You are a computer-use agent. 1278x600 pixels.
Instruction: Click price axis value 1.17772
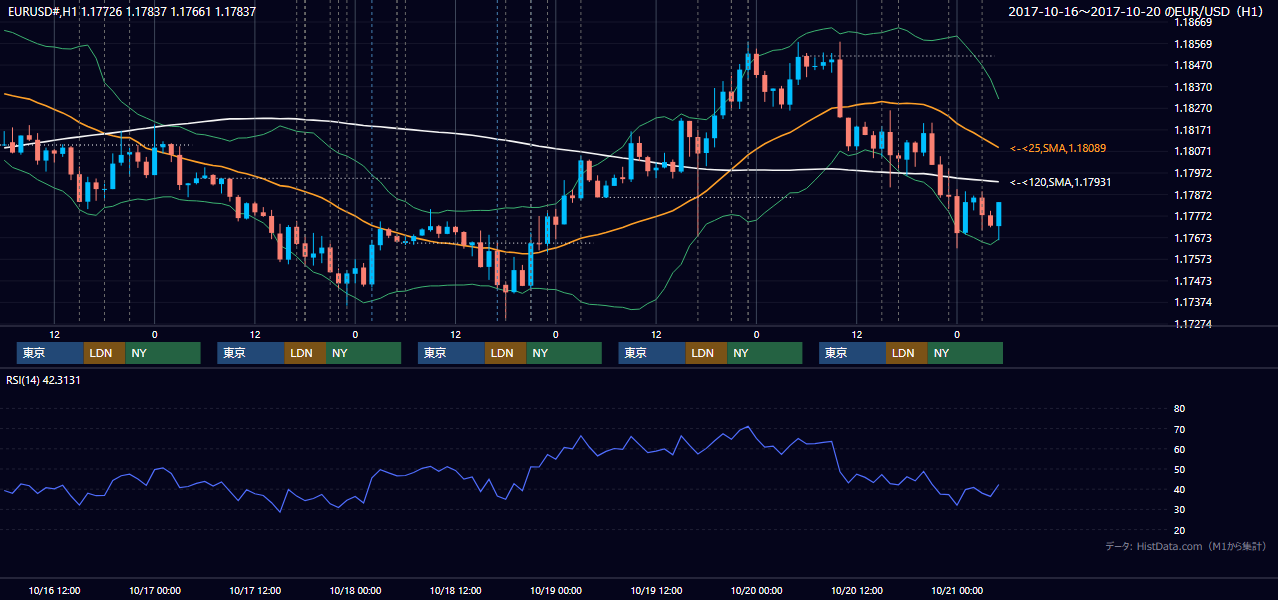point(1193,216)
